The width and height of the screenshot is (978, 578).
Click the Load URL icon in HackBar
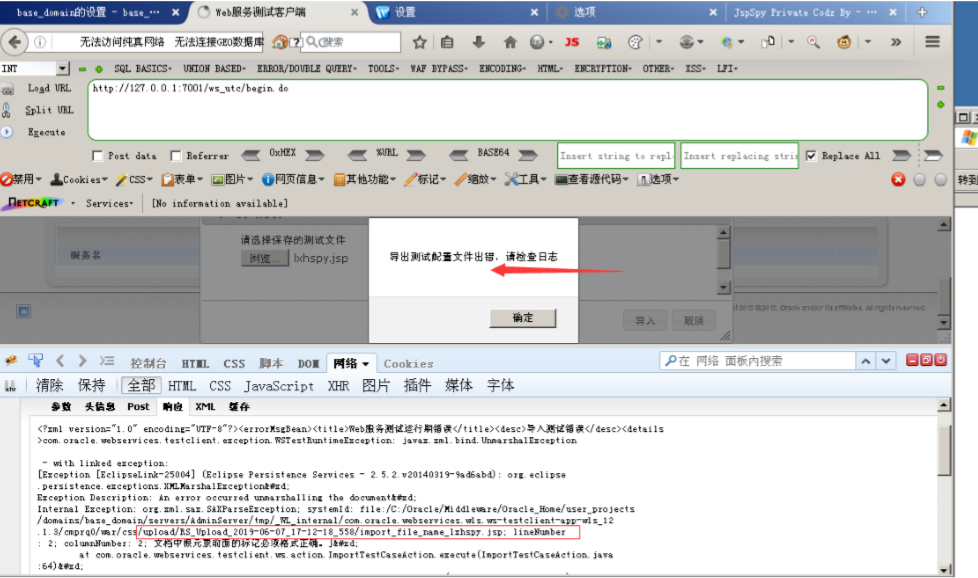click(8, 88)
